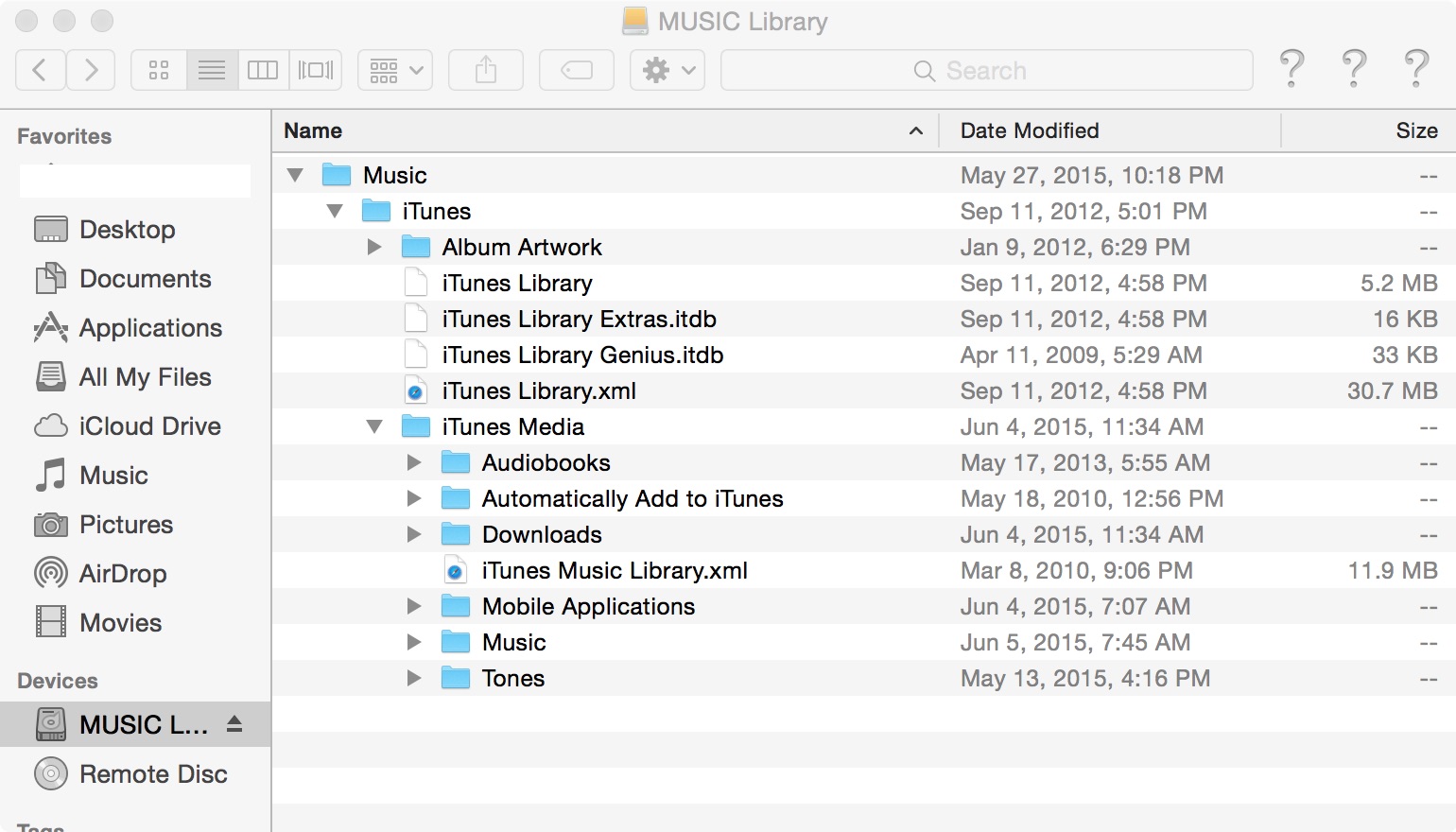Expand the Automatically Add to iTunes folder
Viewport: 1456px width, 832px height.
point(414,498)
